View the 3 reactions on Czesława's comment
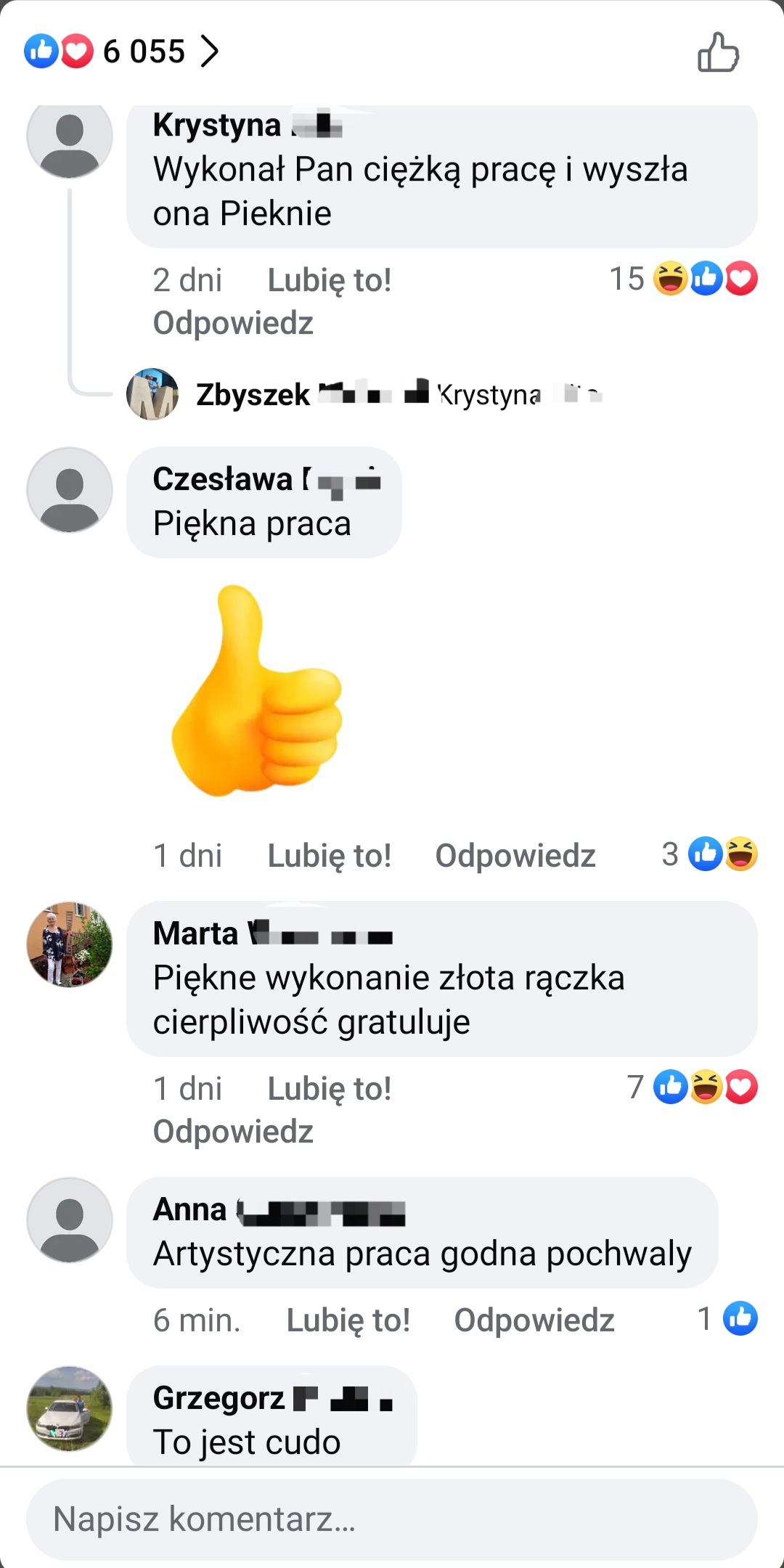Viewport: 784px width, 1568px height. [x=709, y=854]
